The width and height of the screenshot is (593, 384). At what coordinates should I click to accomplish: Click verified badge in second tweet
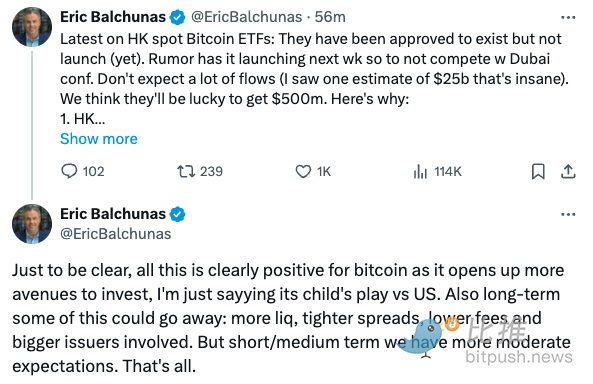tap(177, 215)
